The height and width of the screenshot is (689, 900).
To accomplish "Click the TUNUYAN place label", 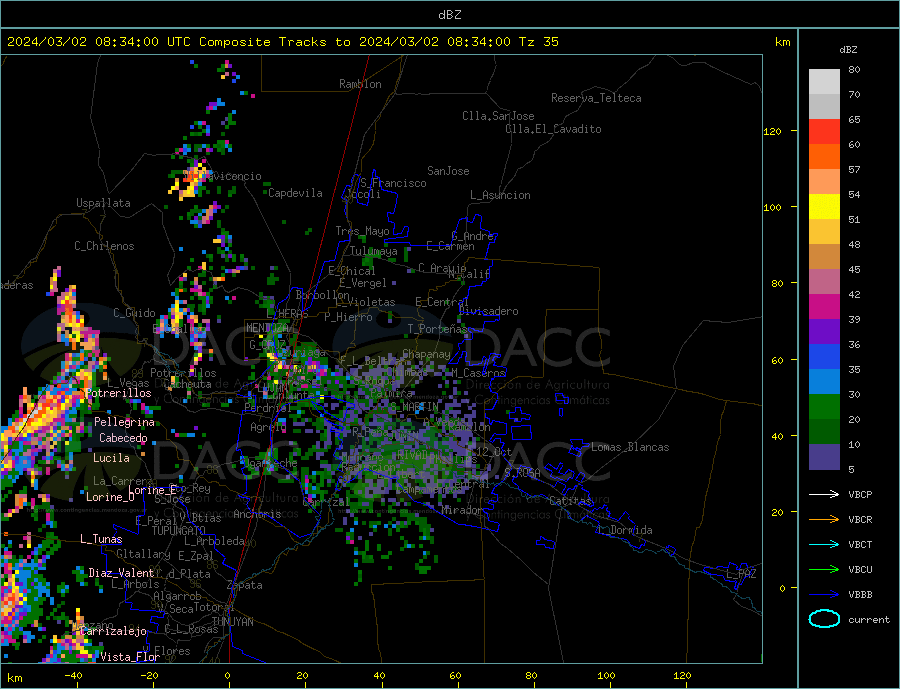I will 232,622.
